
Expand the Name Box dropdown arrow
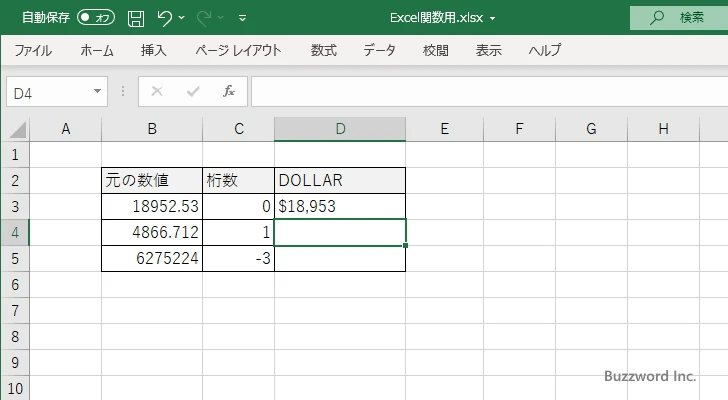[98, 91]
